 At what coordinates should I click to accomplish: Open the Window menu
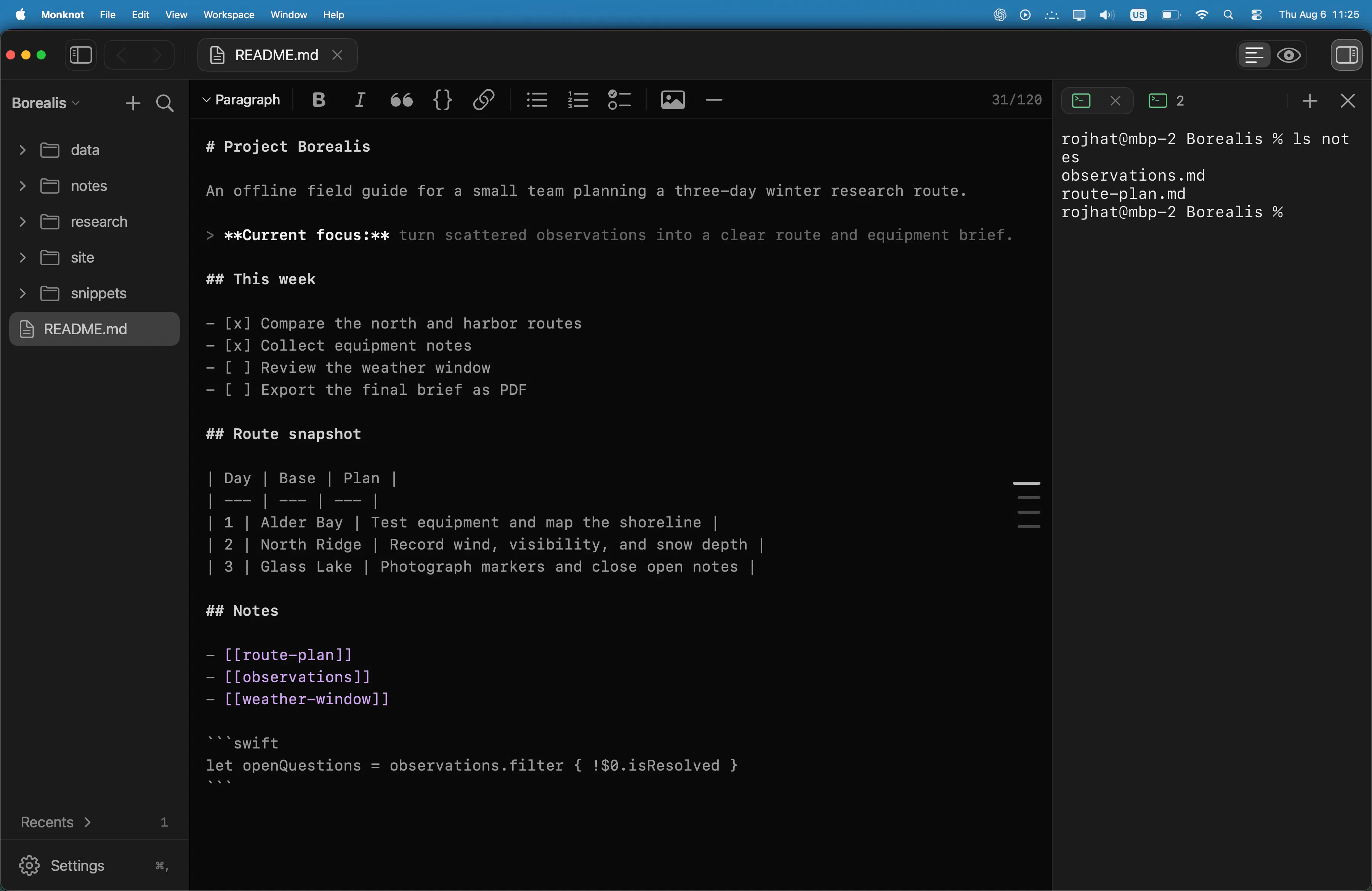tap(289, 14)
